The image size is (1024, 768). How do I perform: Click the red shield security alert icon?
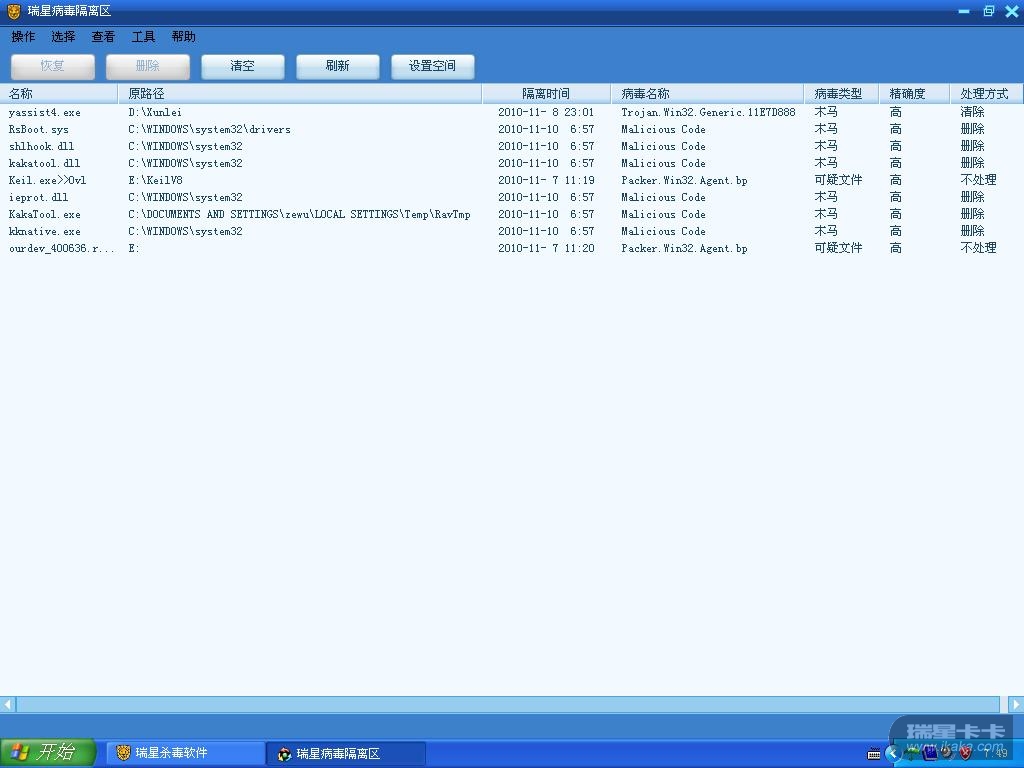coord(966,754)
